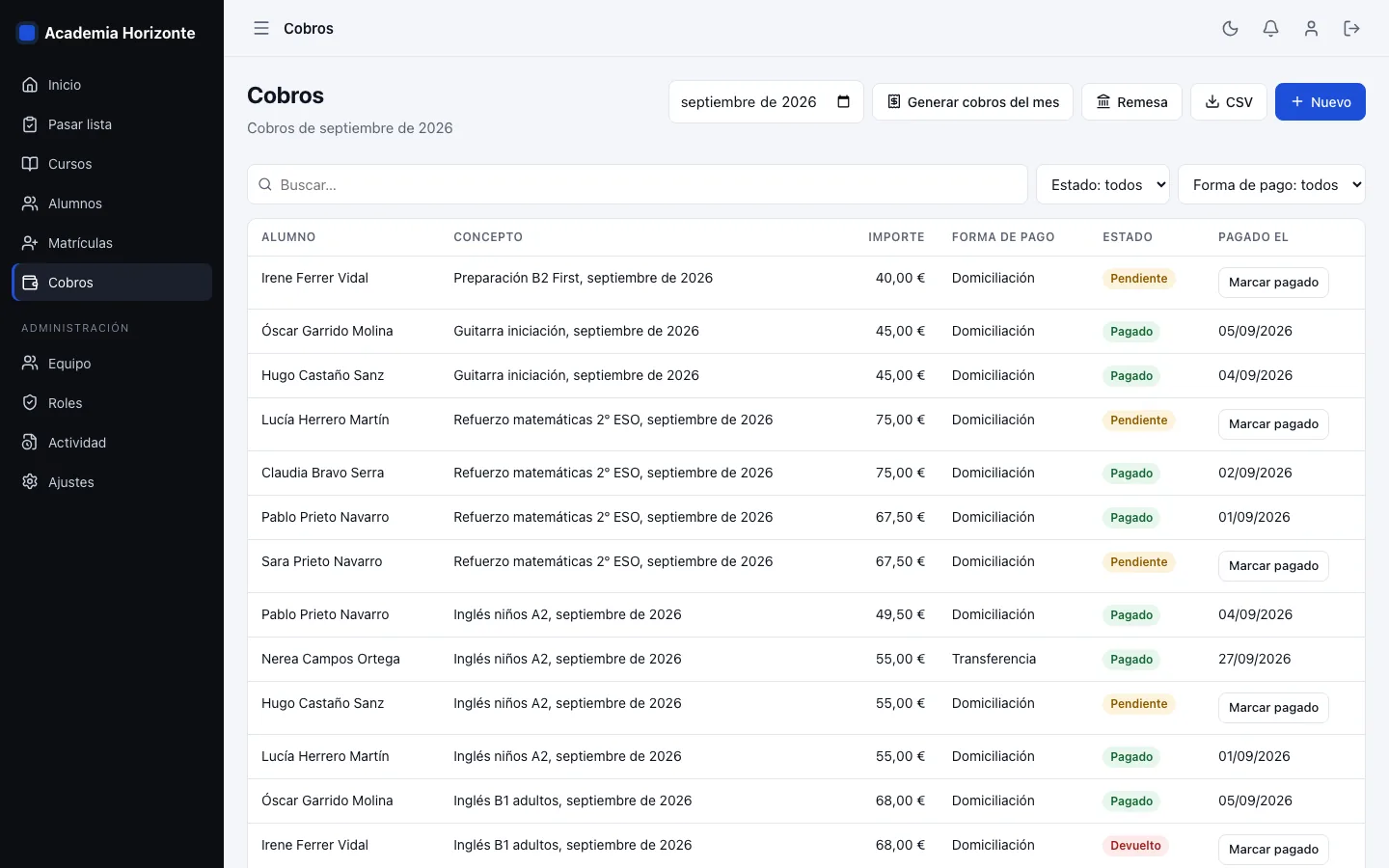
Task: Create a new charge with Nuevo
Action: coord(1321,102)
